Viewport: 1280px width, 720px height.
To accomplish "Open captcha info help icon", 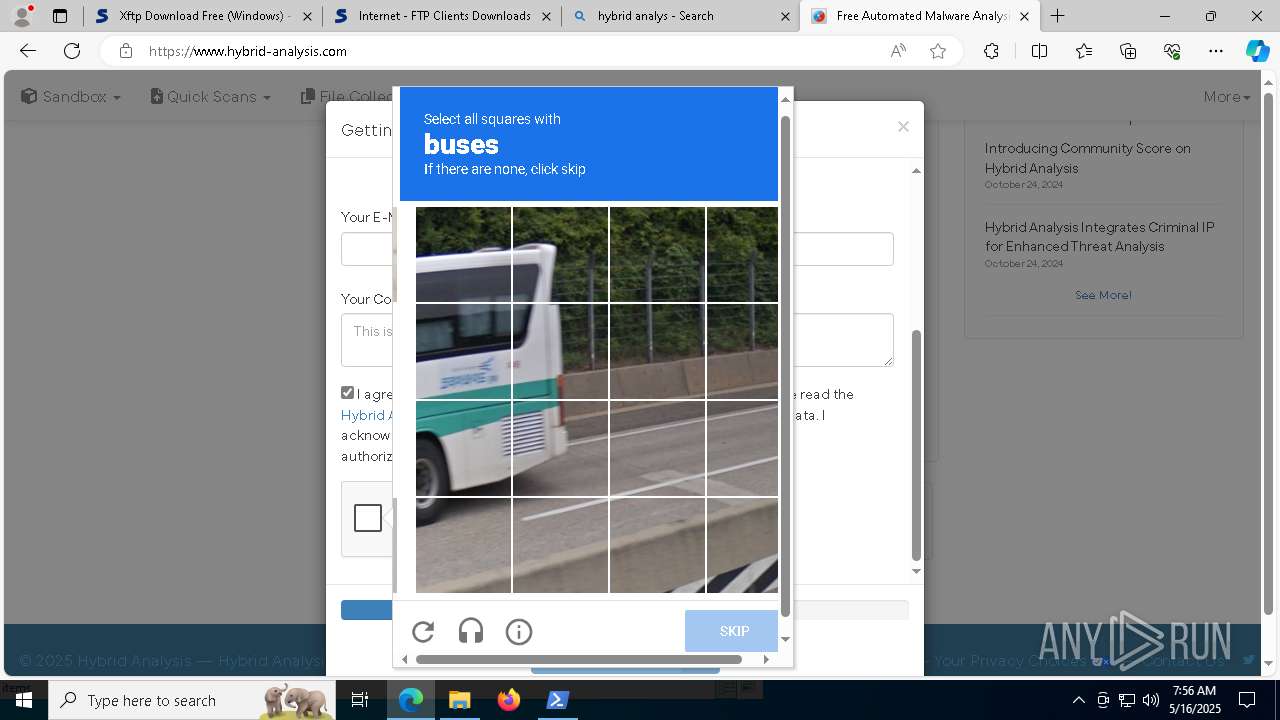I will click(x=519, y=632).
